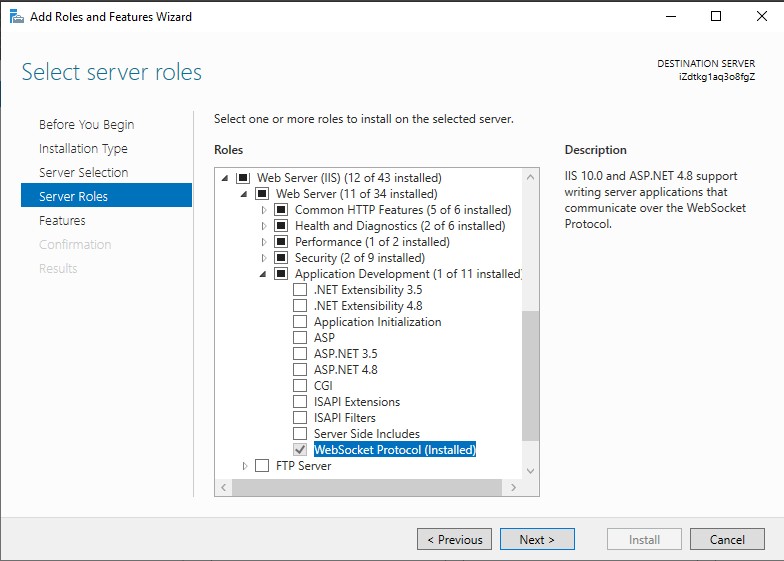Tick the .NET Extensibility 3.5 checkbox
The image size is (784, 561).
click(300, 290)
